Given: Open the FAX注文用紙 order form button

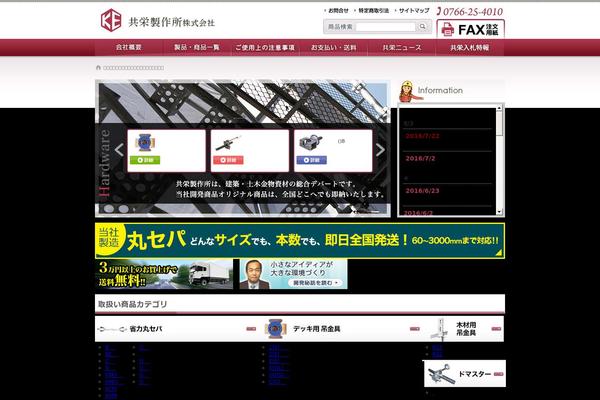Looking at the screenshot, I should click(470, 29).
